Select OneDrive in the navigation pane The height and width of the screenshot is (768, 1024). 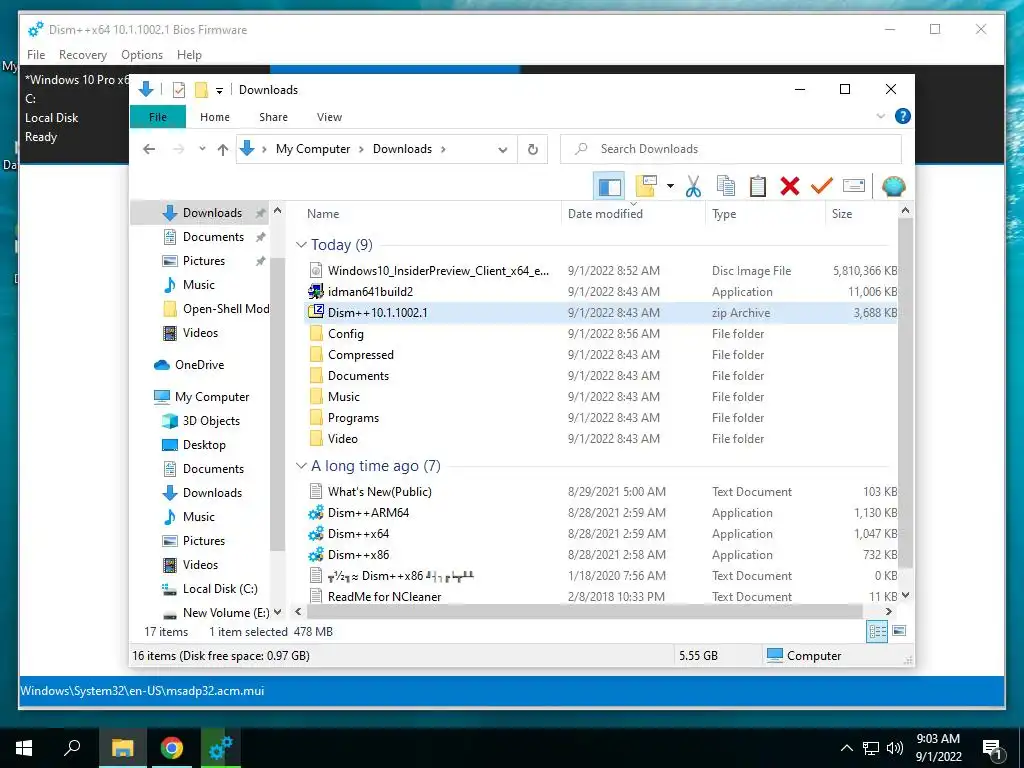pos(199,365)
